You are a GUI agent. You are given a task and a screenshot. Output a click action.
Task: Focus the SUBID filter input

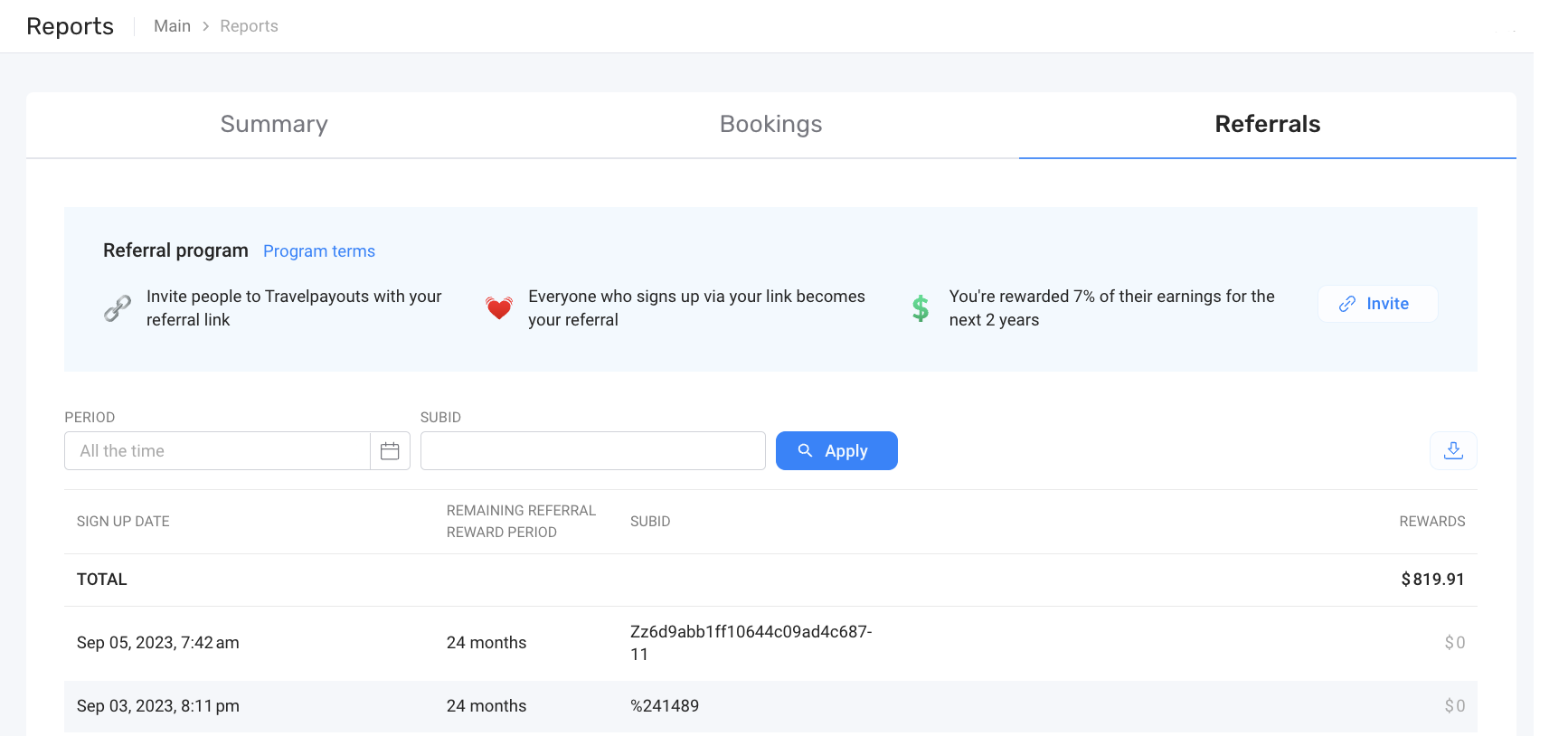click(x=593, y=451)
